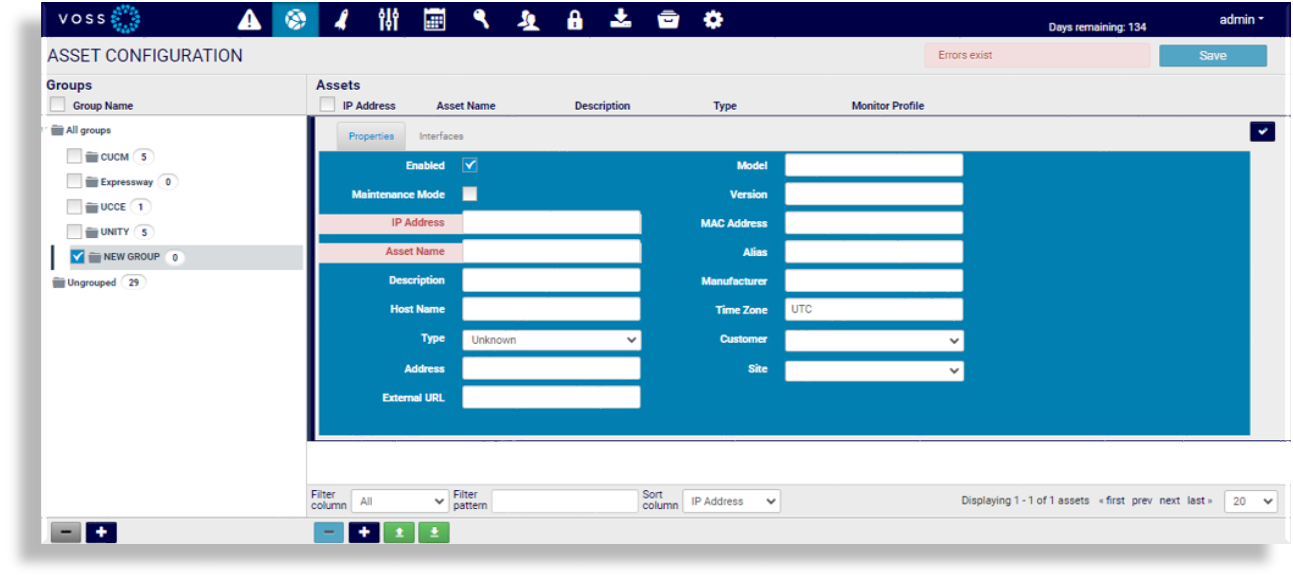The height and width of the screenshot is (581, 1293).
Task: Click the padlock icon in toolbar
Action: pos(574,20)
